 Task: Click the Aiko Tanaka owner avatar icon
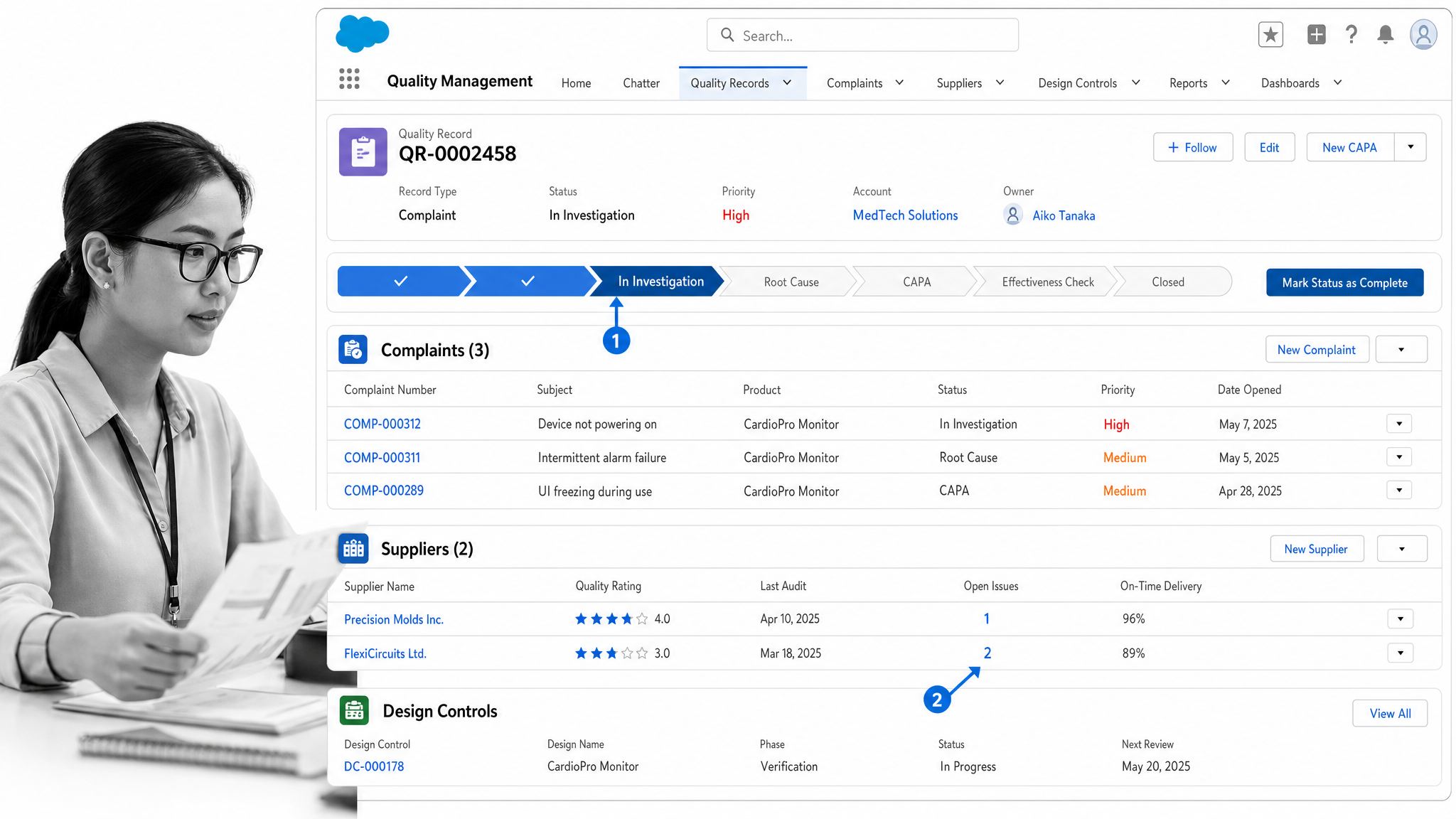tap(1013, 215)
